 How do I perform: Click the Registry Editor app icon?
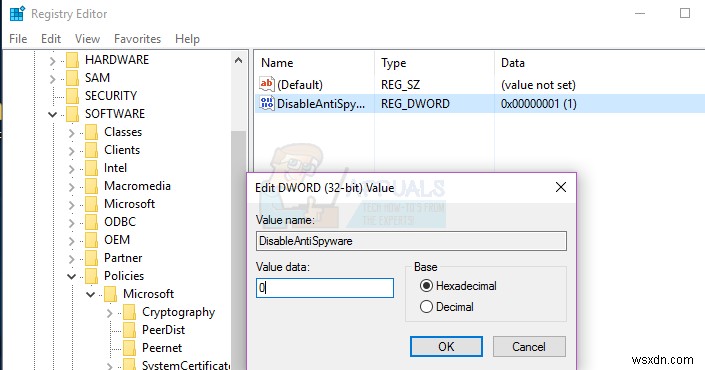(x=17, y=14)
